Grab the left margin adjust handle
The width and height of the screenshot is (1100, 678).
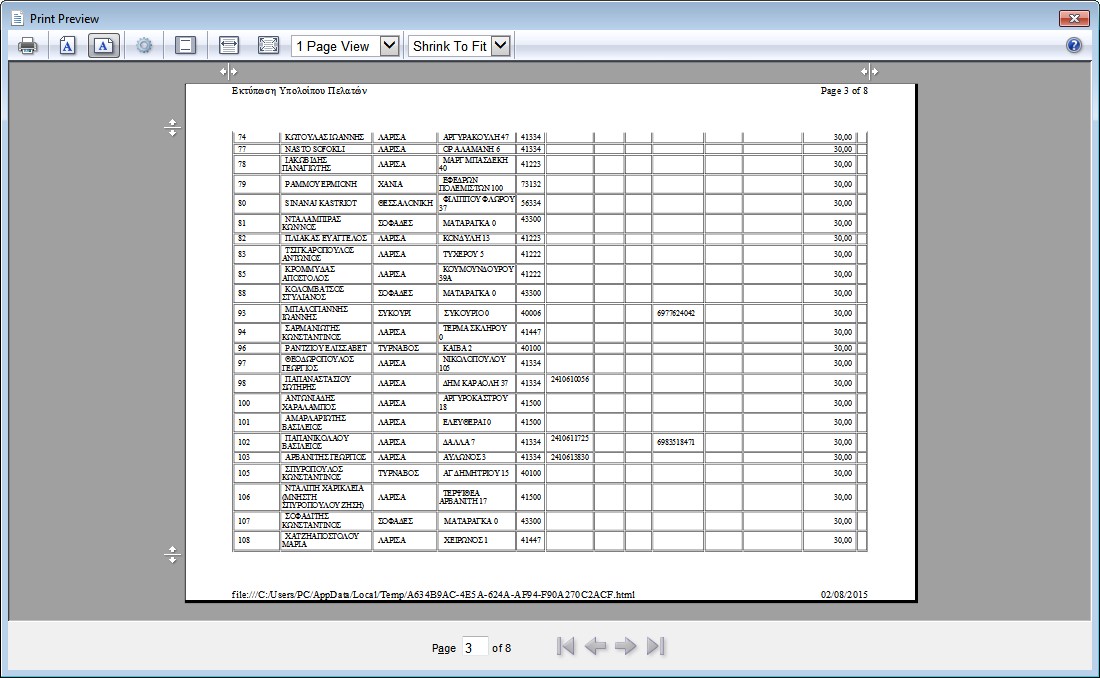229,71
